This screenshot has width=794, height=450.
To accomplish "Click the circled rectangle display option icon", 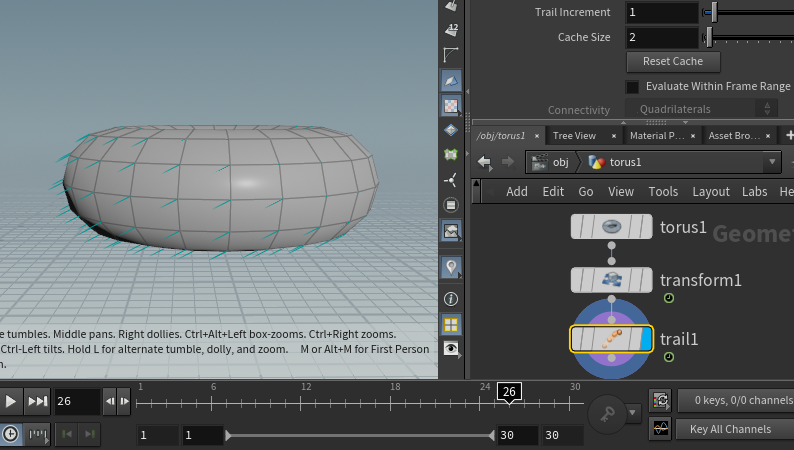I will coord(451,204).
